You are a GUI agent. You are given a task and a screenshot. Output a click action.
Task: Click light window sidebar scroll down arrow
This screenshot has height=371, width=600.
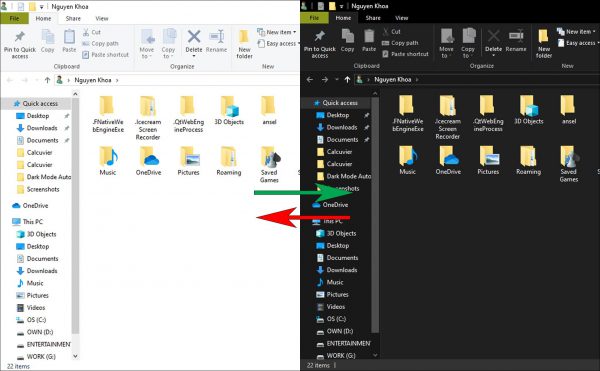click(75, 356)
